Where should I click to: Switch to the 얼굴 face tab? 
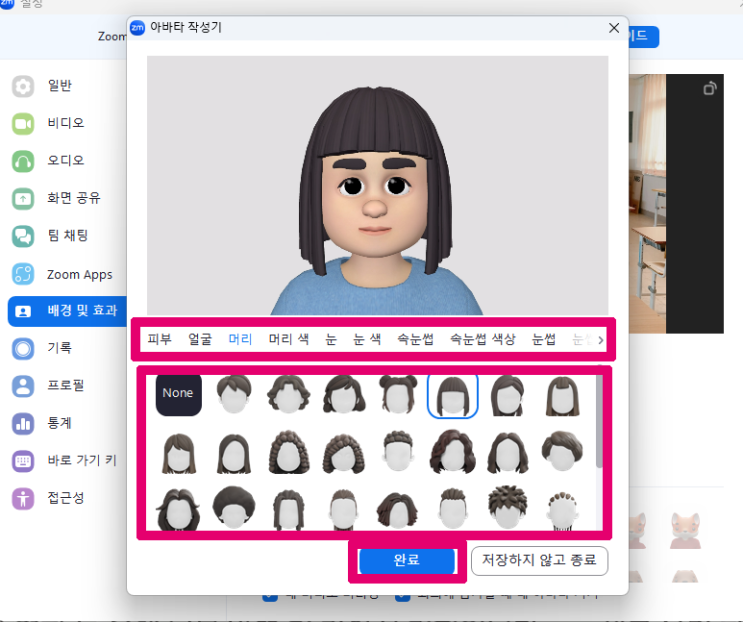click(x=200, y=339)
